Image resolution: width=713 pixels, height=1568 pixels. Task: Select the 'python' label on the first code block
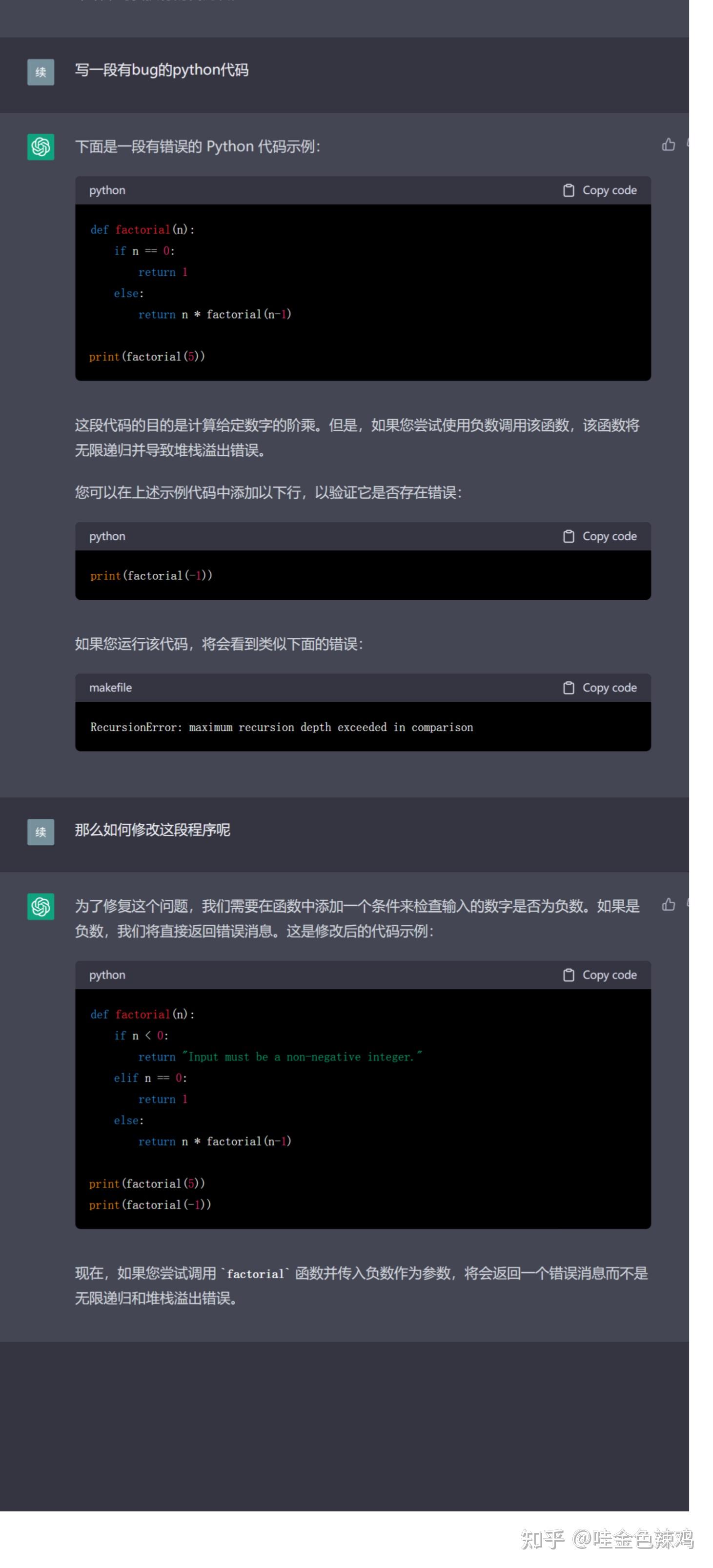point(107,190)
